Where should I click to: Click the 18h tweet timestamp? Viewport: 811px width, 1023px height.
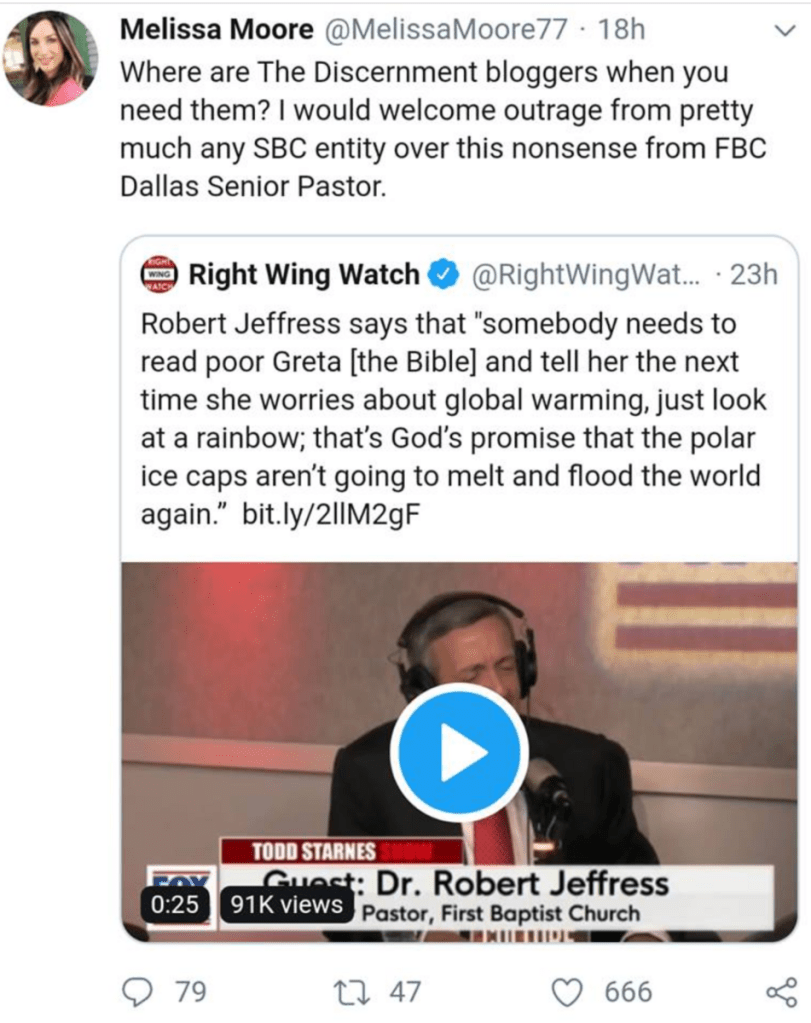[620, 29]
